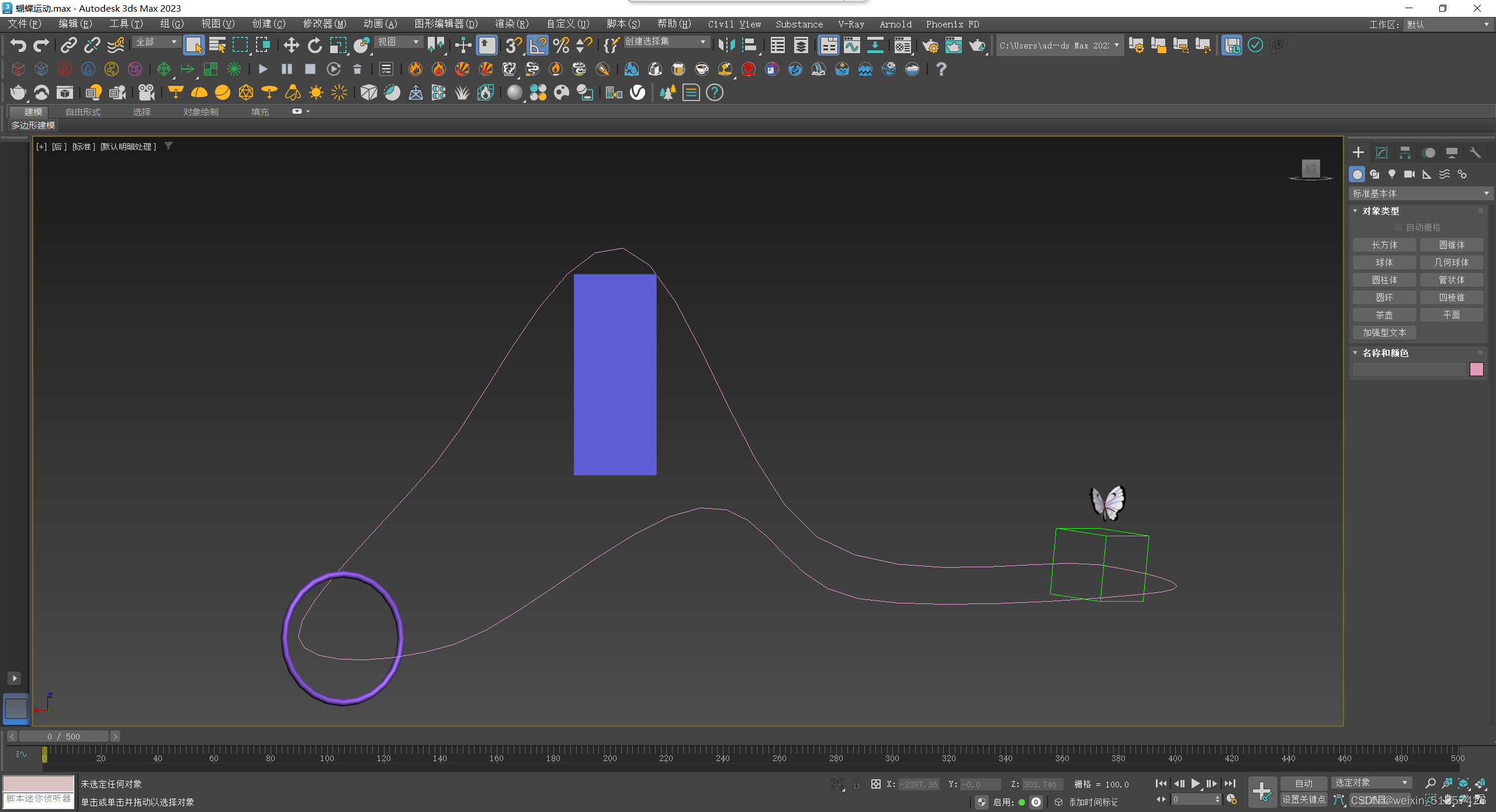Switch to Cameras category icon
1496x812 pixels.
(1410, 174)
